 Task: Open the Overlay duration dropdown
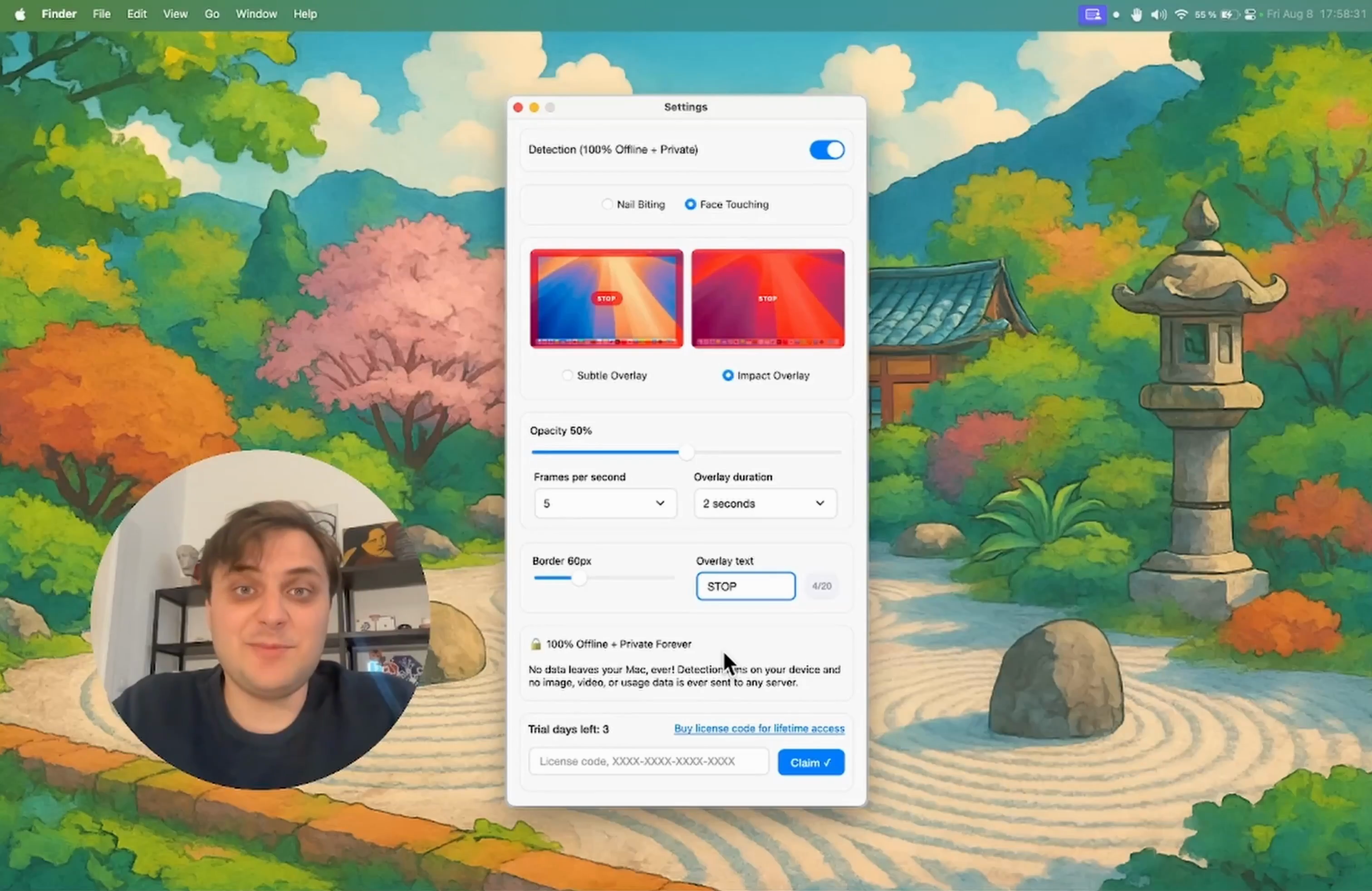coord(765,503)
